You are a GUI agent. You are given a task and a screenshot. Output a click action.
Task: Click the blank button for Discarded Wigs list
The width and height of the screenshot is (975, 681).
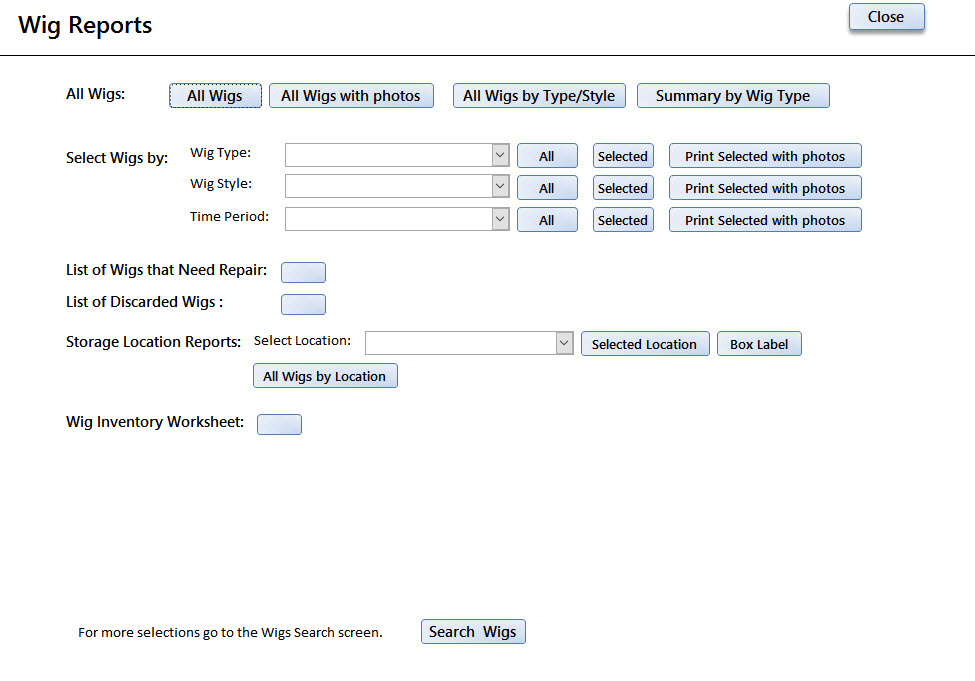[303, 304]
